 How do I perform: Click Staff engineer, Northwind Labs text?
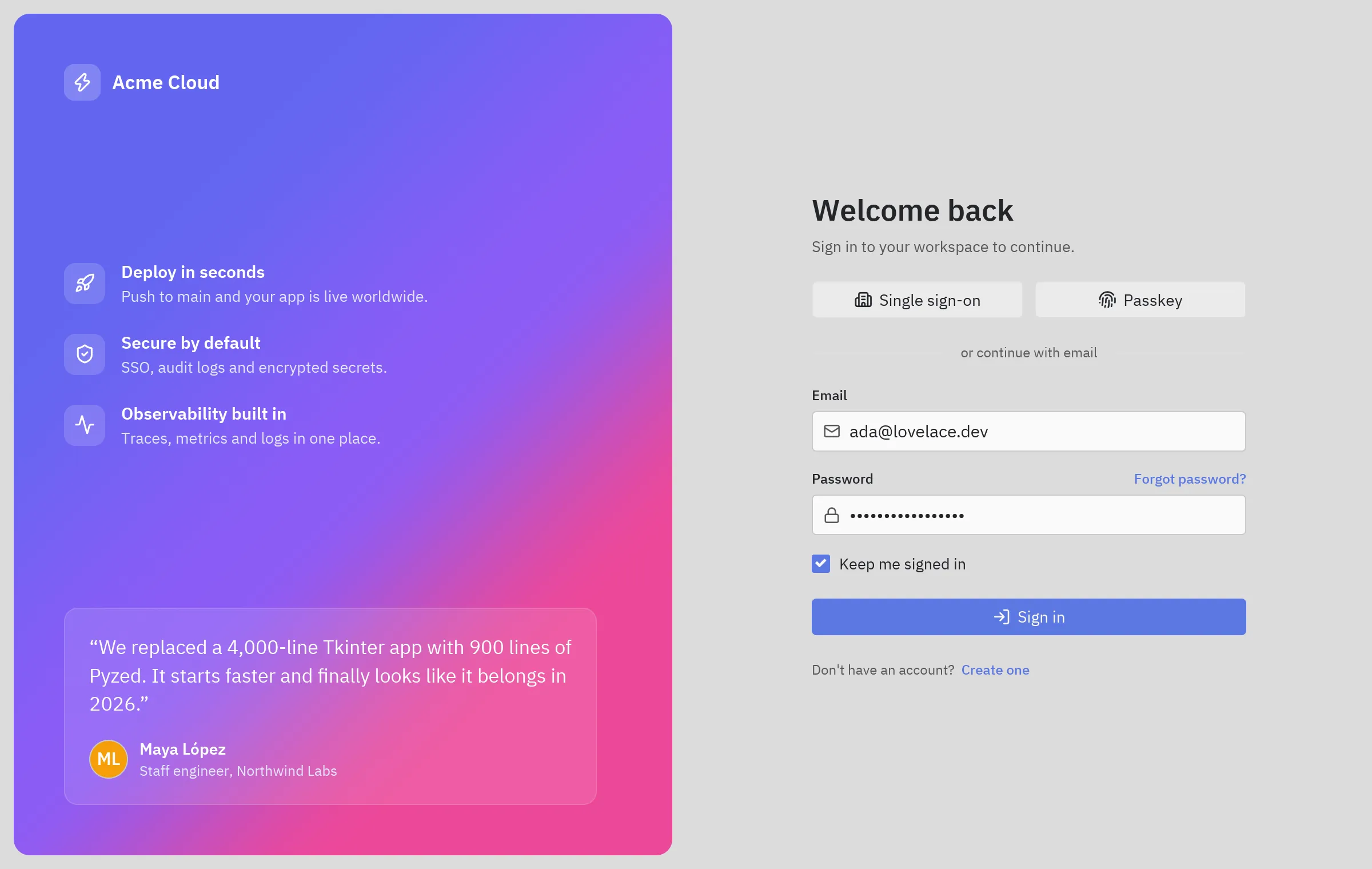(x=238, y=771)
